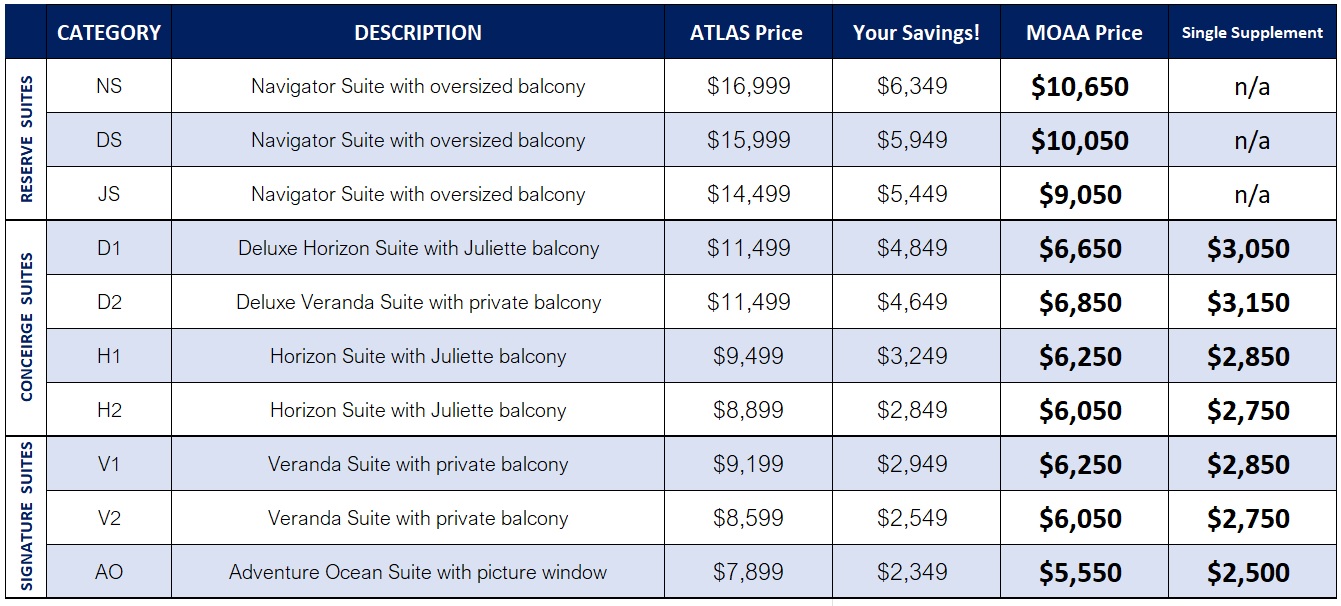
Task: Click the DS category cell
Action: tap(109, 140)
